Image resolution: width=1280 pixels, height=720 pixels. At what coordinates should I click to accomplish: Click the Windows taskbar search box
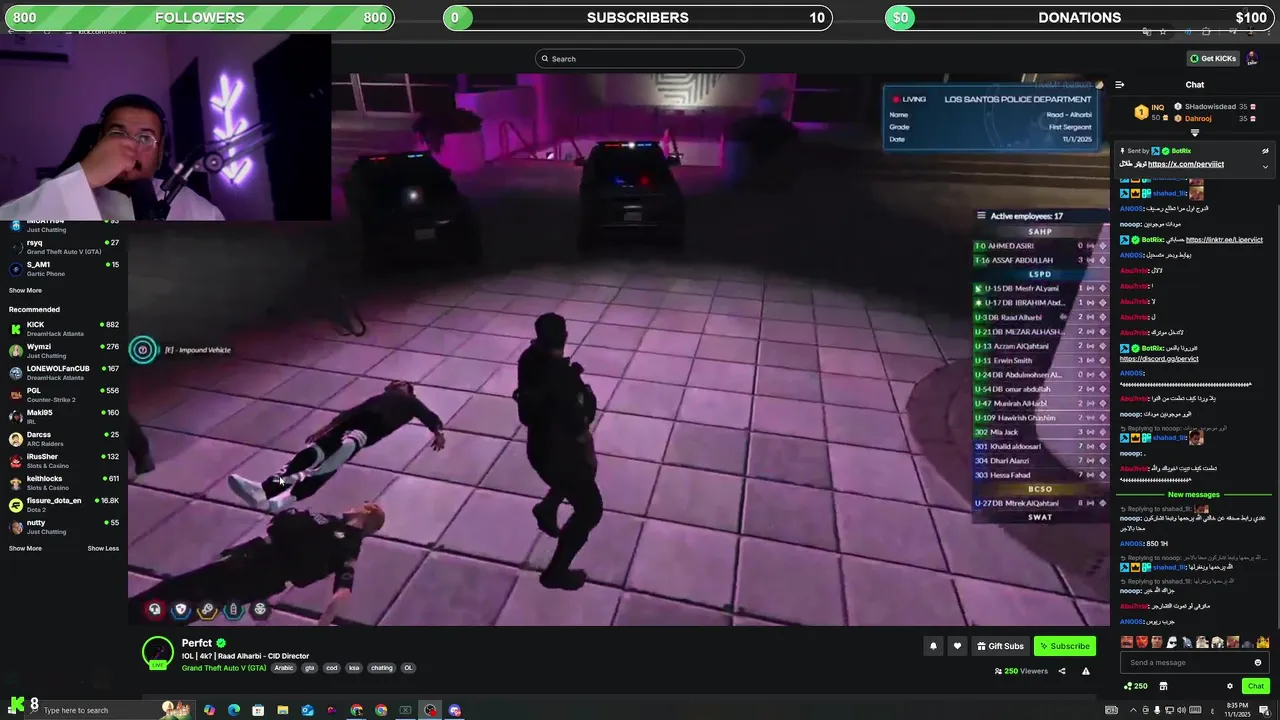(109, 710)
